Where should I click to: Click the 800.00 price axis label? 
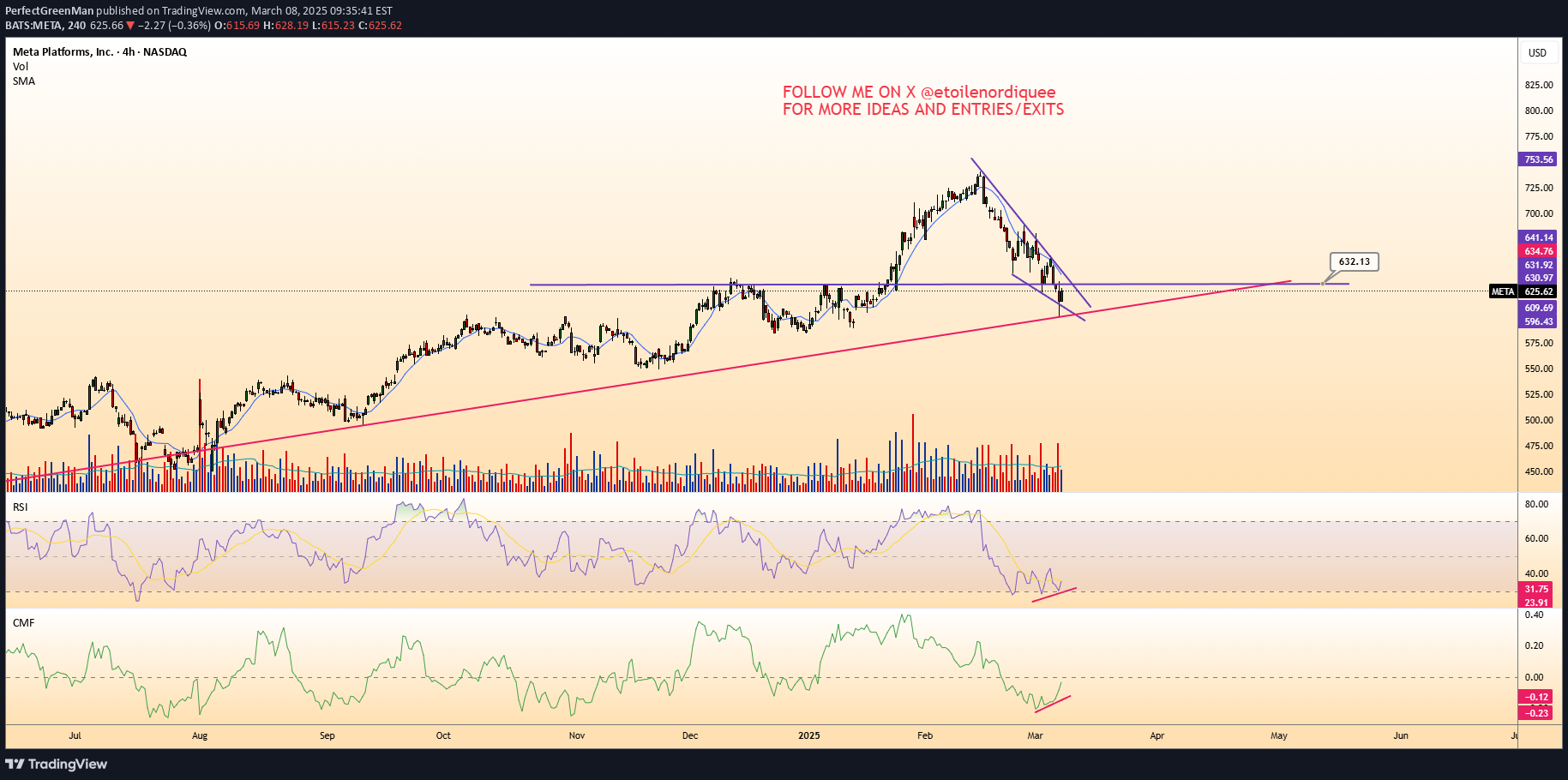pos(1539,111)
